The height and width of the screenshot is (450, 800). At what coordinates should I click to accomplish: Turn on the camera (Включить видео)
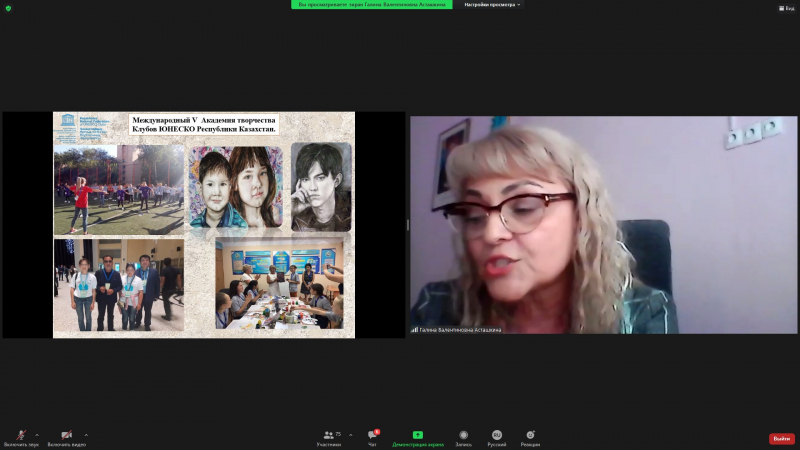(x=66, y=437)
